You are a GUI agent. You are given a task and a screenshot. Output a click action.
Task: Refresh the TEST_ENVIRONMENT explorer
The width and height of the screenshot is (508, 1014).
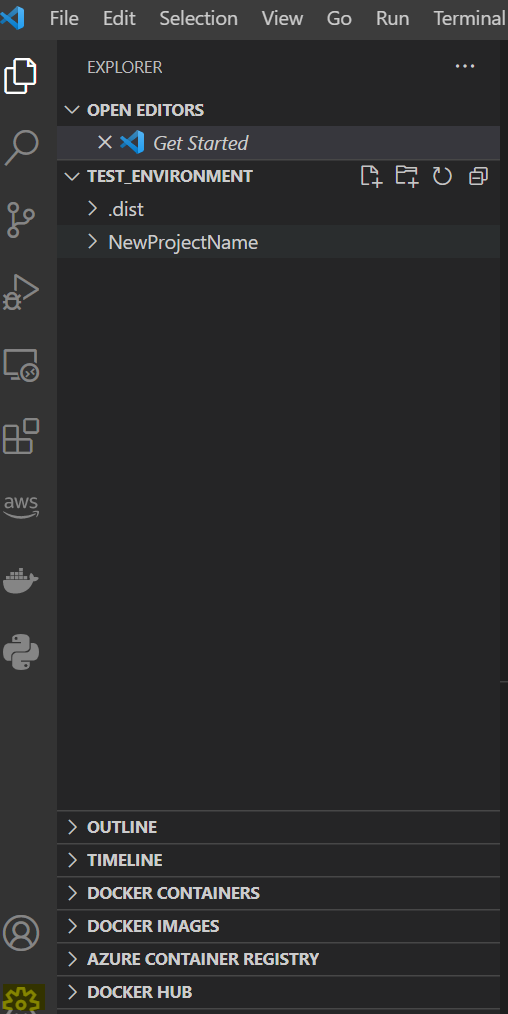[442, 176]
